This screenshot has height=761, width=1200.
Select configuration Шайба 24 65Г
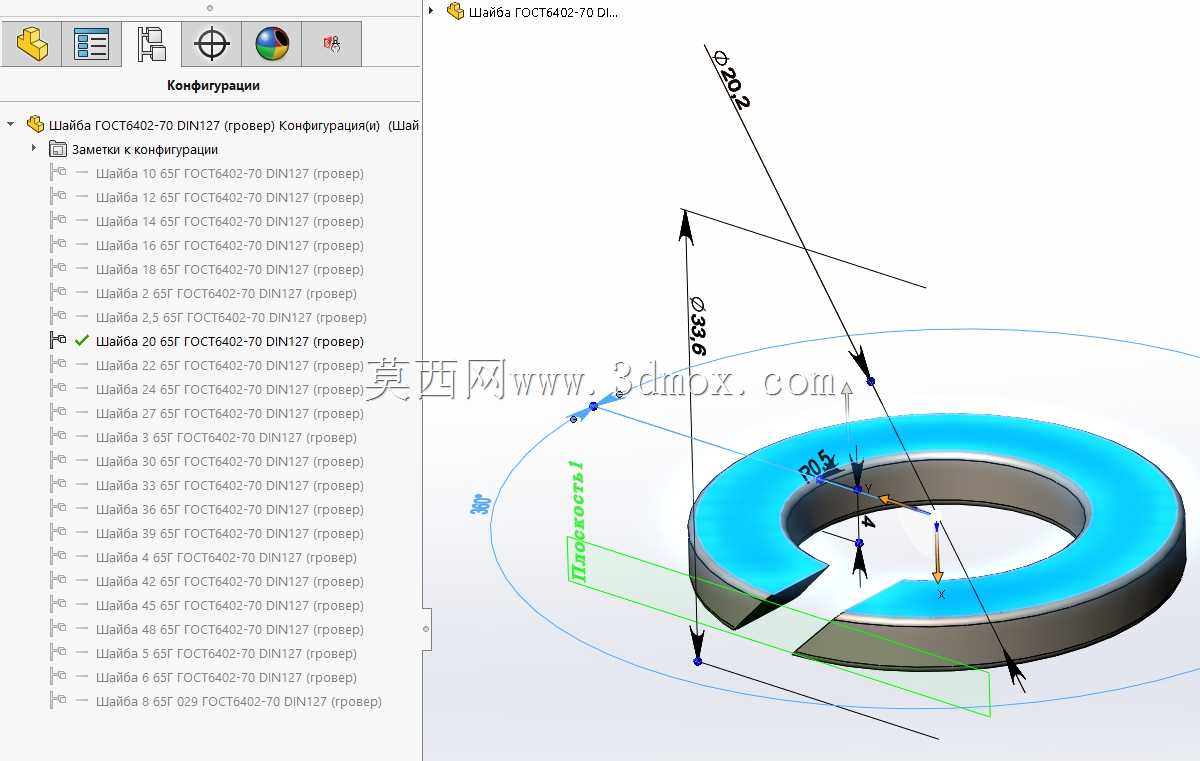230,389
